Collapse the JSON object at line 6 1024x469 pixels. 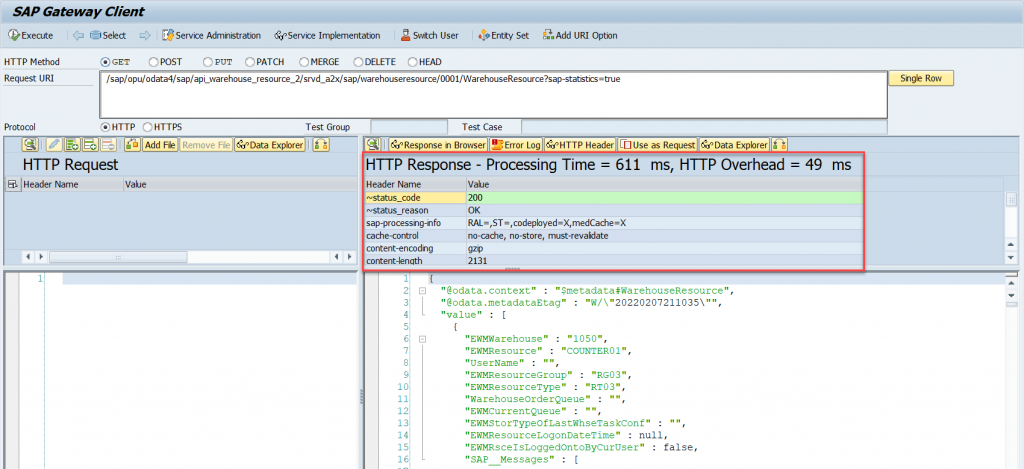point(423,339)
